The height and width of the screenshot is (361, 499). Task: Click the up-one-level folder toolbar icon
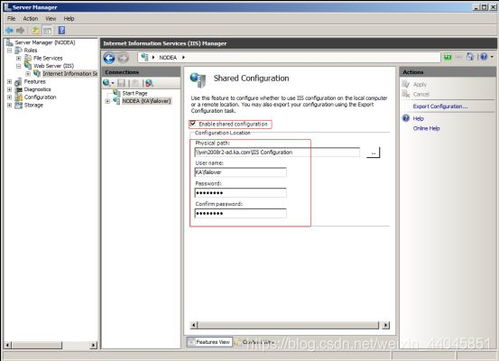click(x=35, y=30)
